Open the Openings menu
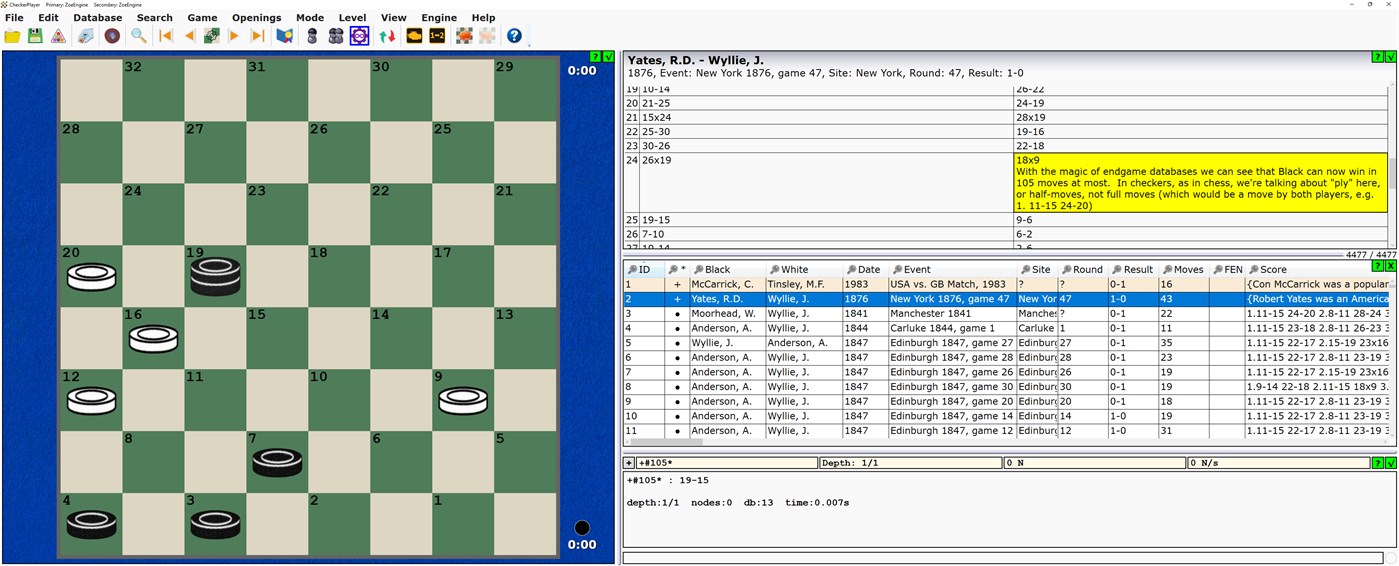The image size is (1399, 566). point(256,17)
